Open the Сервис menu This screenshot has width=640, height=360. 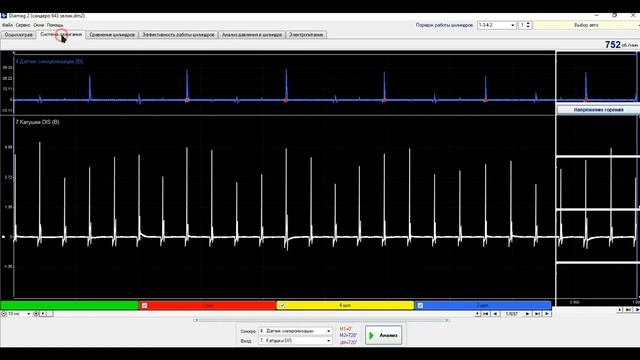coord(23,25)
